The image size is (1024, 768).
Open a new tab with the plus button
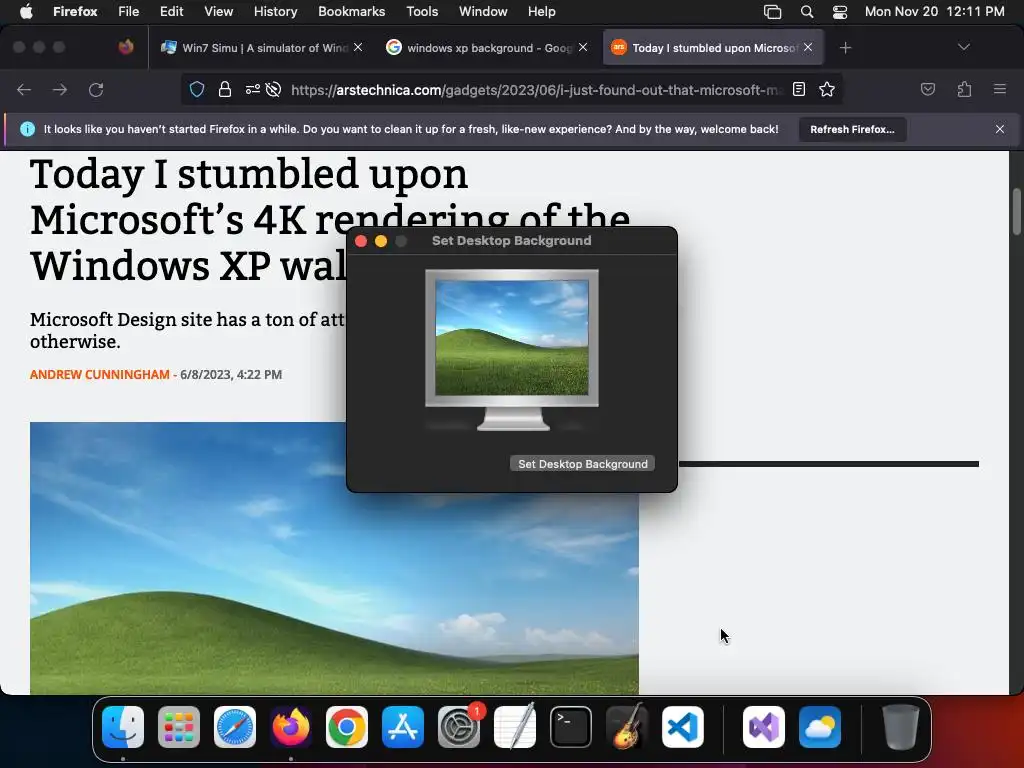[845, 48]
